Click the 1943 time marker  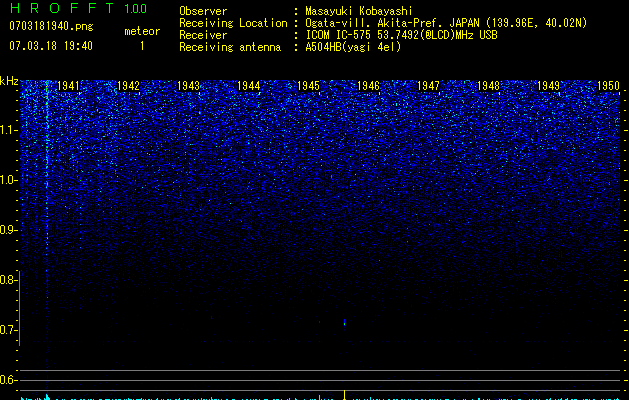189,86
